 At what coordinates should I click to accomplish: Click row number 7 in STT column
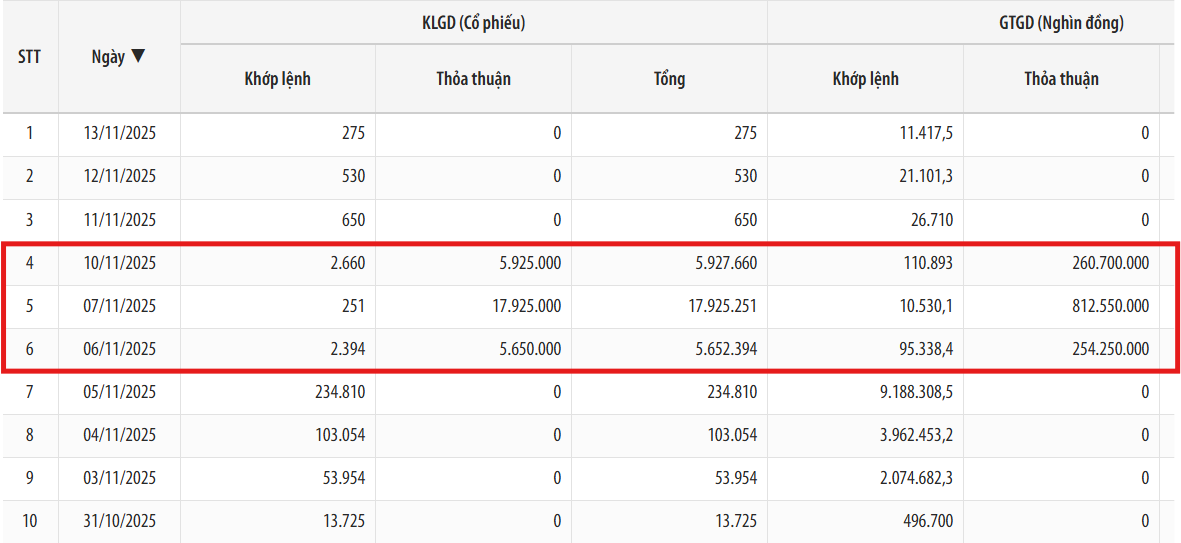coord(30,392)
